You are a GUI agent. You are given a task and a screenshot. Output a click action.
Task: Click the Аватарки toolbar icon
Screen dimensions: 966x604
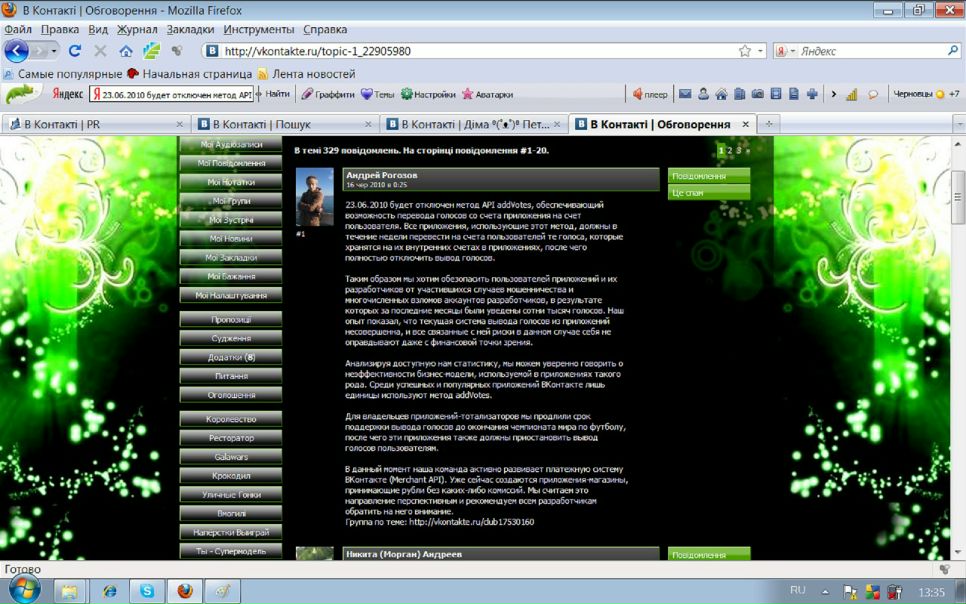point(487,95)
